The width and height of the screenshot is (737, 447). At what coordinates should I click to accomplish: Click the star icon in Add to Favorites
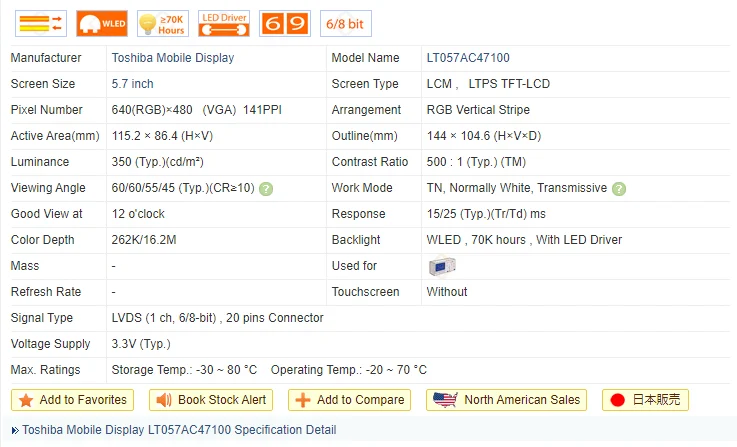click(x=26, y=400)
